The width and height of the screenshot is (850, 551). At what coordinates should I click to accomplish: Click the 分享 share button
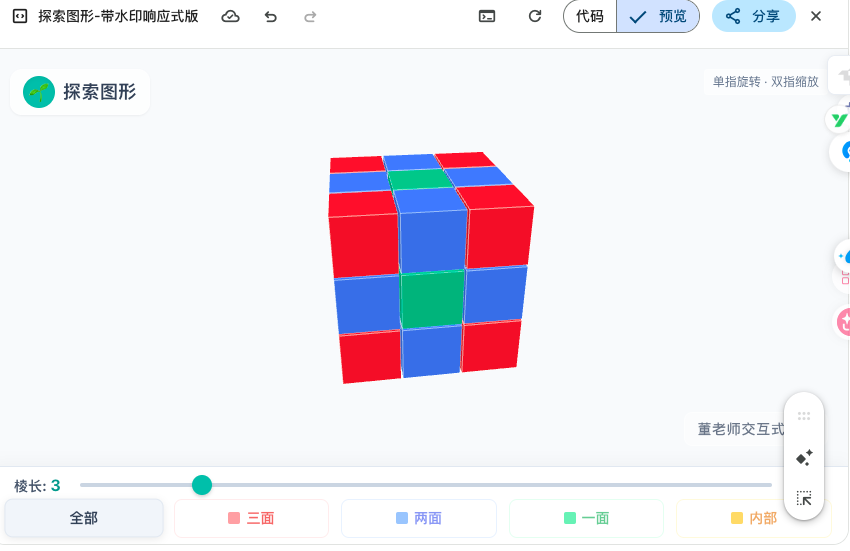click(x=753, y=16)
